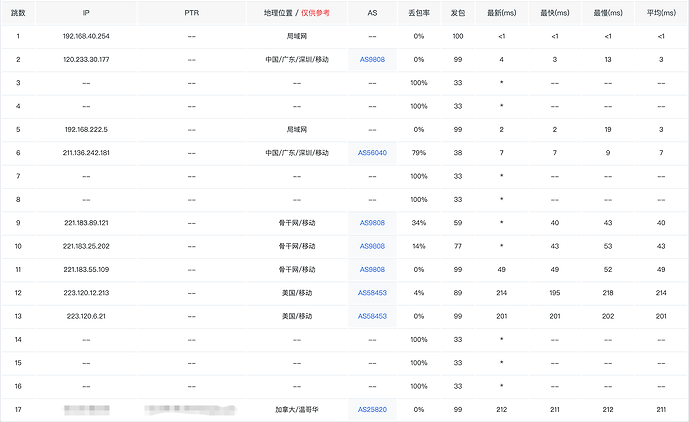Select the IP 221.183.89.121
The width and height of the screenshot is (689, 422).
pyautogui.click(x=86, y=222)
